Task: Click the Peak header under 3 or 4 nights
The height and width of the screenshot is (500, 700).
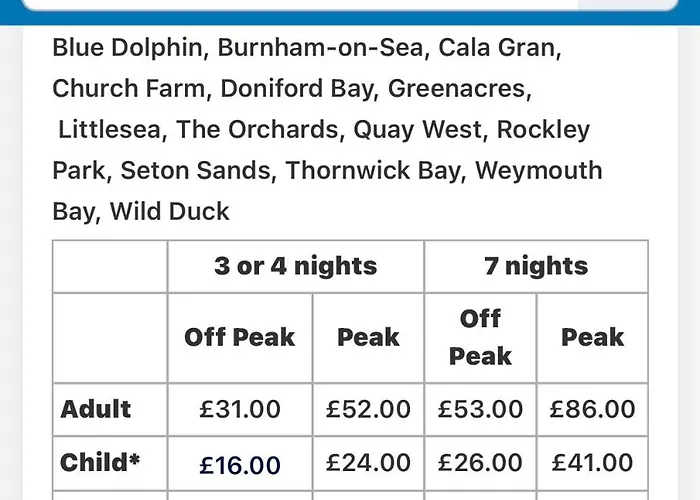Action: pos(368,338)
